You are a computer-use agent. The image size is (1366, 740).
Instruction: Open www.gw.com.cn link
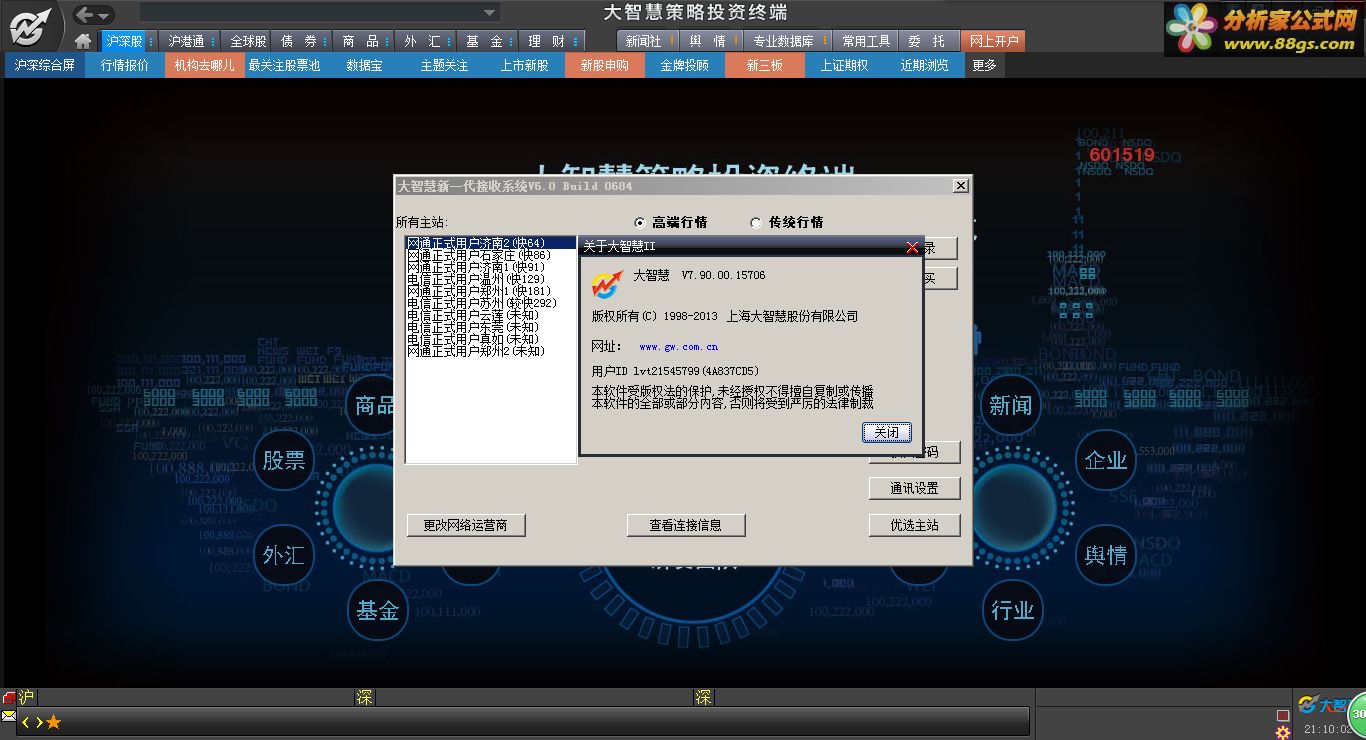(679, 347)
